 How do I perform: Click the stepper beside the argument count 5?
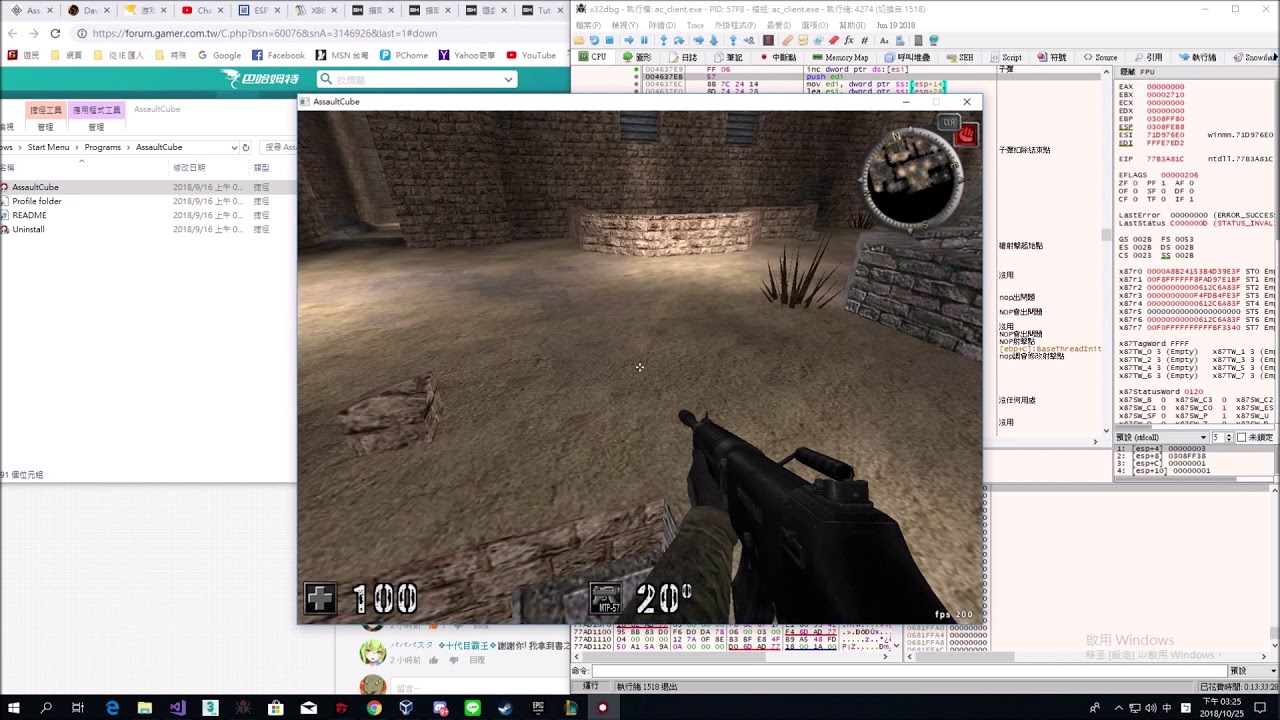1229,438
